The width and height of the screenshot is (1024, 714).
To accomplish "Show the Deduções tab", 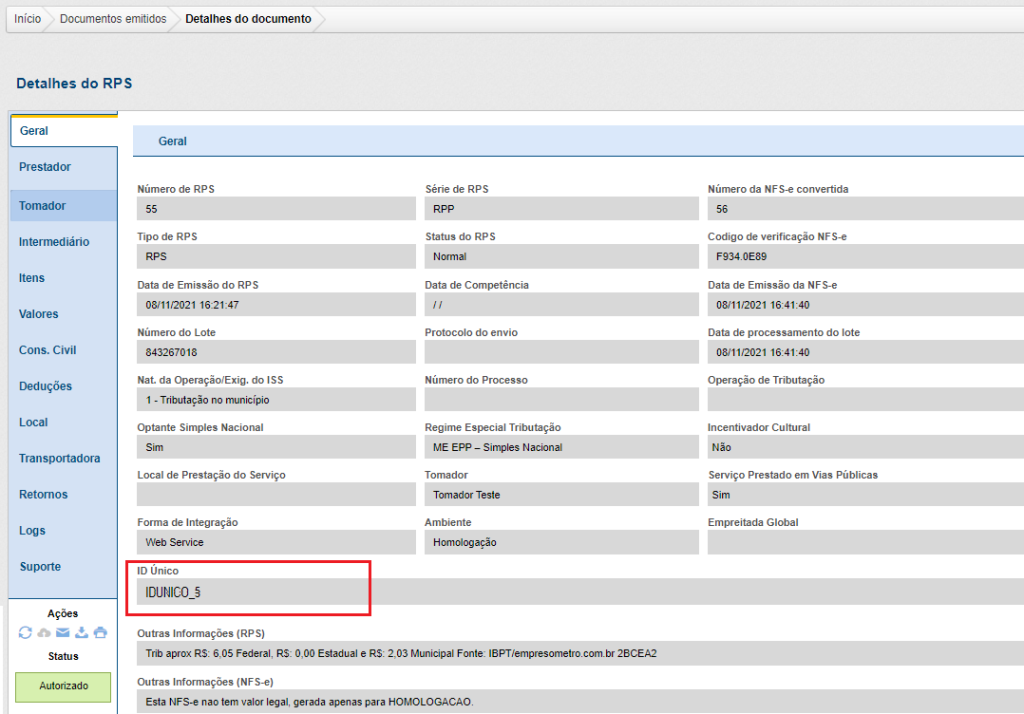I will pos(45,386).
